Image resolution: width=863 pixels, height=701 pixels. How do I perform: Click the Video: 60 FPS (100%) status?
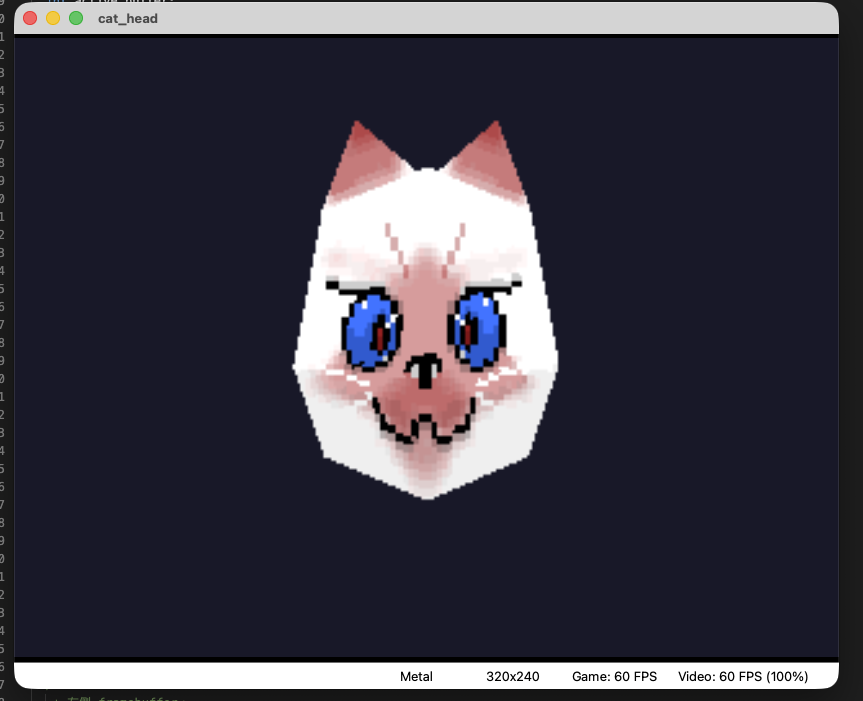pos(743,676)
